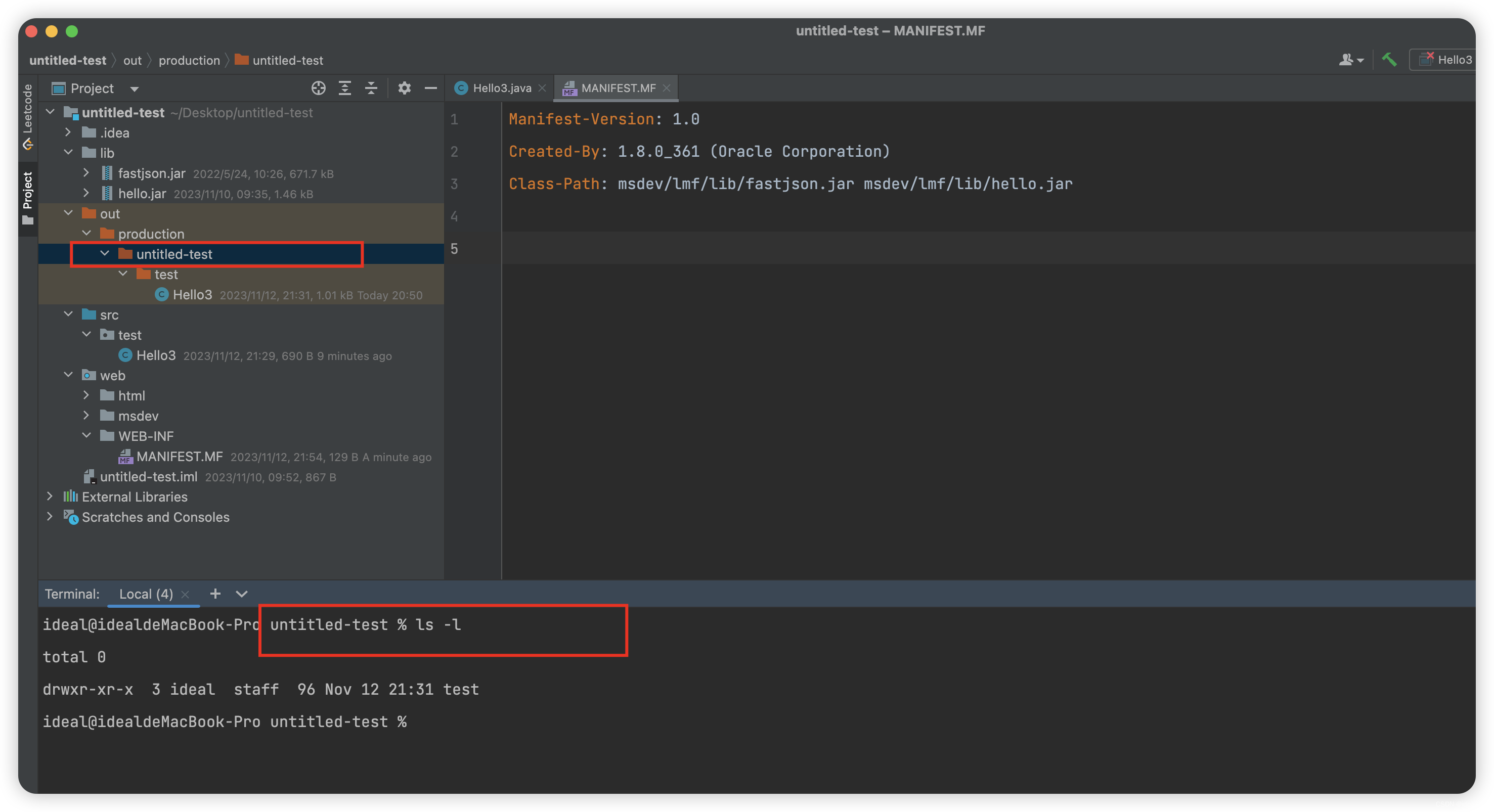
Task: Click the Class-Path line in editor
Action: coord(790,184)
